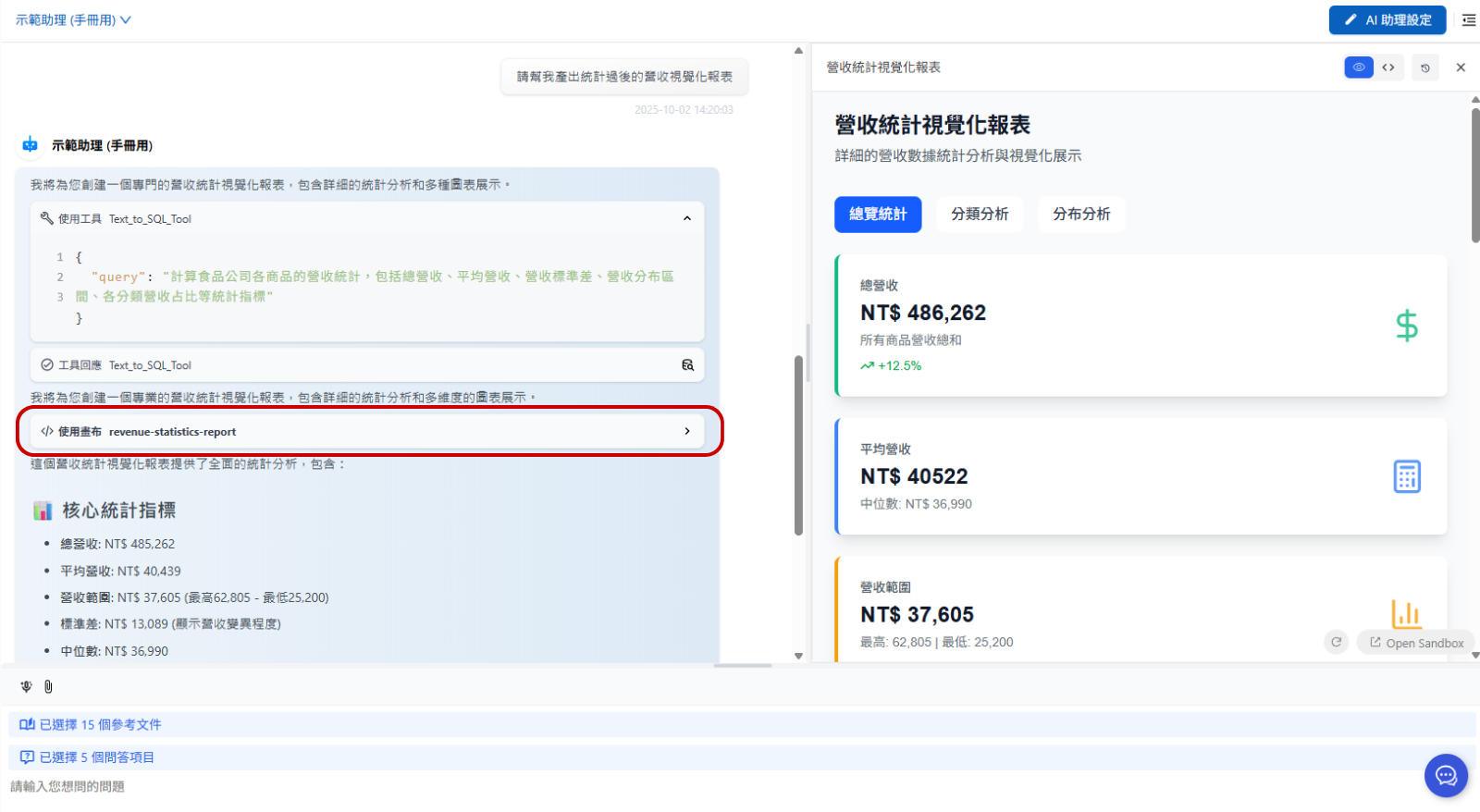Click the inspect icon on Text_to_SQL_Tool response
Screen dimensions: 1480x812
pos(687,365)
